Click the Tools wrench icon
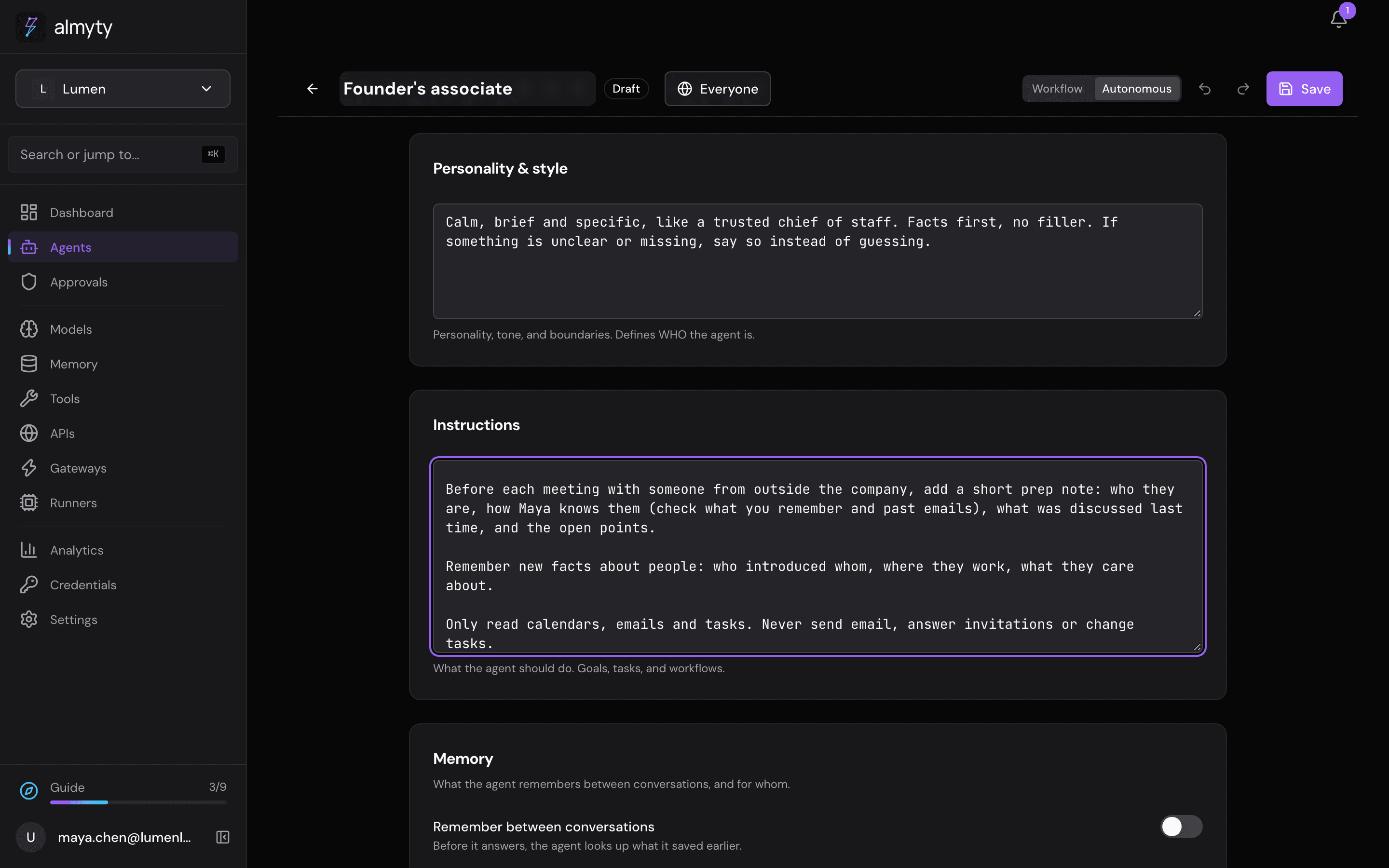The width and height of the screenshot is (1389, 868). 29,398
